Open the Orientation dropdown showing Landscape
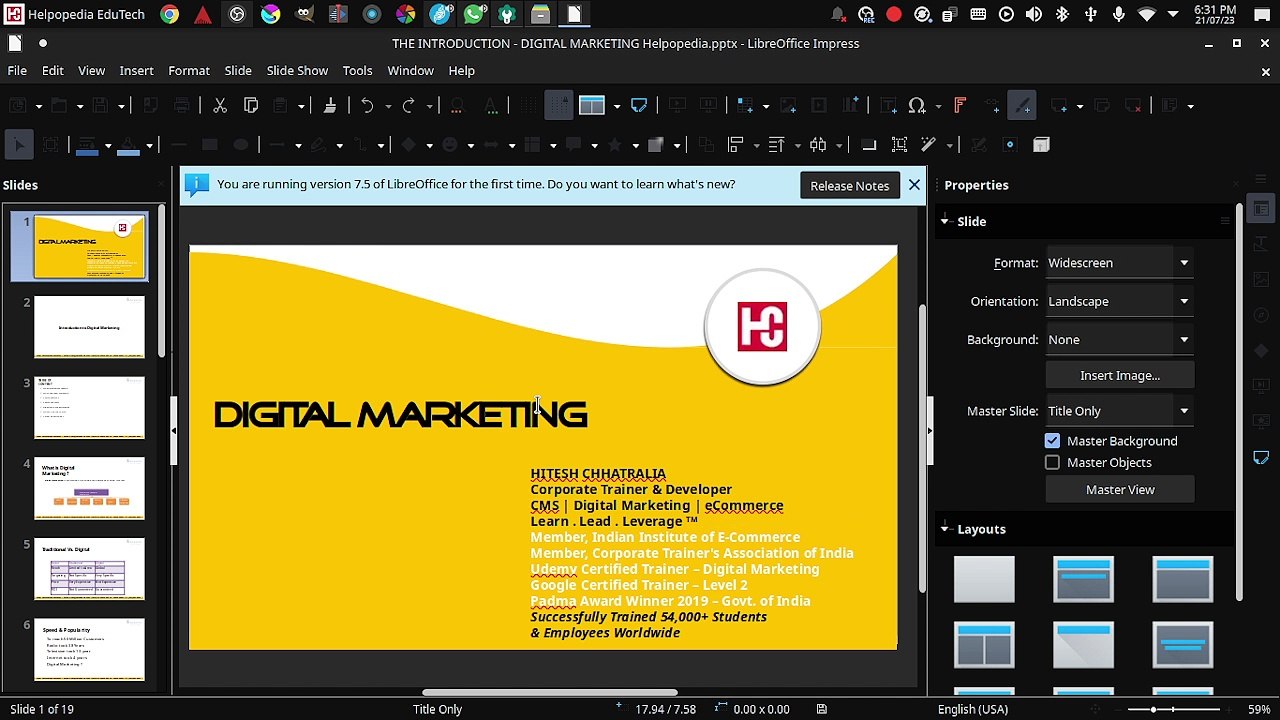This screenshot has width=1280, height=720. pyautogui.click(x=1119, y=301)
